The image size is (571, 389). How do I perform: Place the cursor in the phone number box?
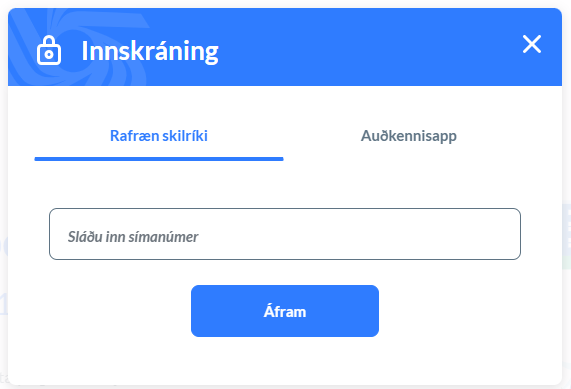[285, 234]
